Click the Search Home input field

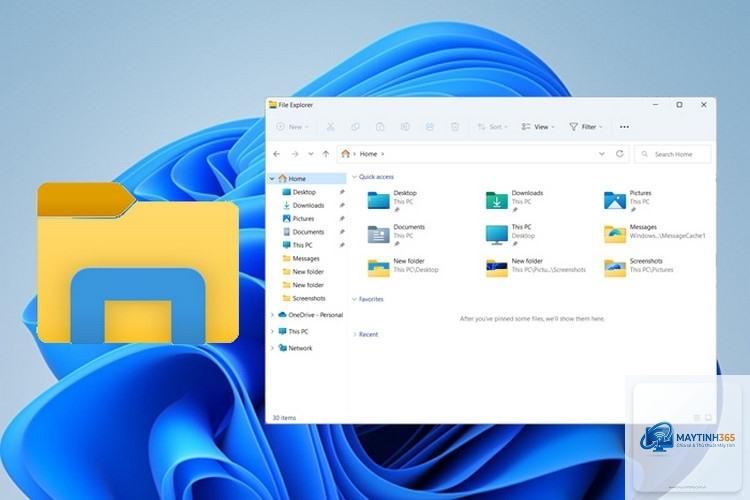(x=673, y=154)
